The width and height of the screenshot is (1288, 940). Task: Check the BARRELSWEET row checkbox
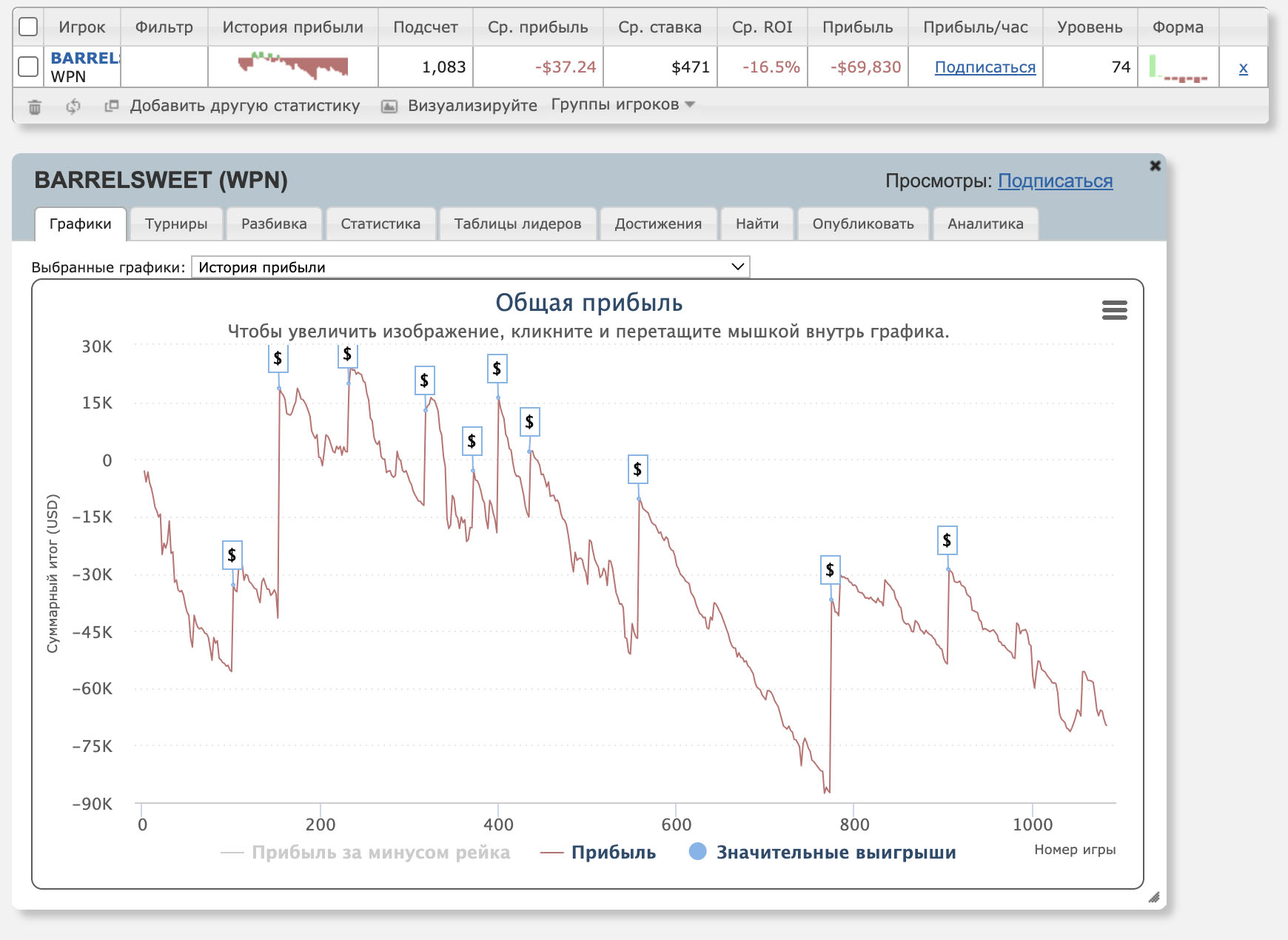pyautogui.click(x=28, y=67)
